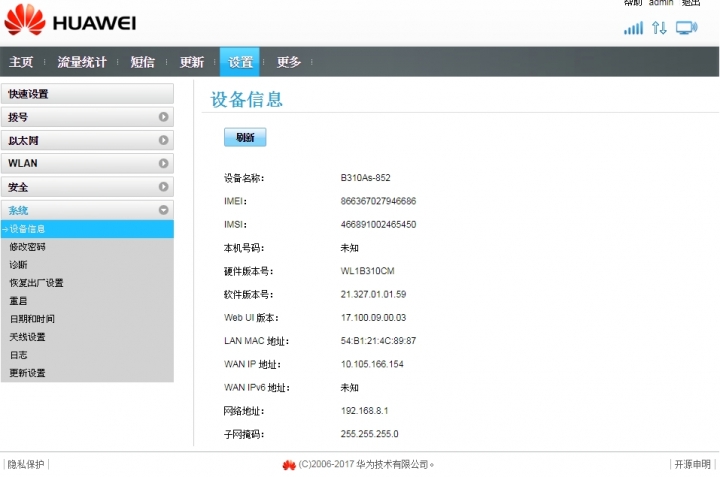Click the LAN MAC address value
The image size is (720, 477).
(378, 341)
